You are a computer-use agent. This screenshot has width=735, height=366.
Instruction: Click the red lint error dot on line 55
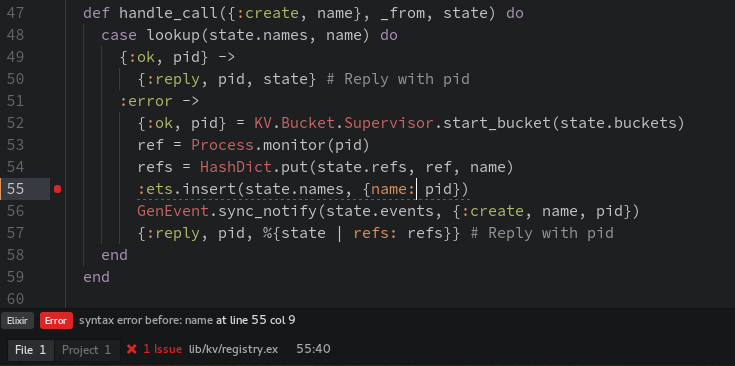pyautogui.click(x=58, y=189)
